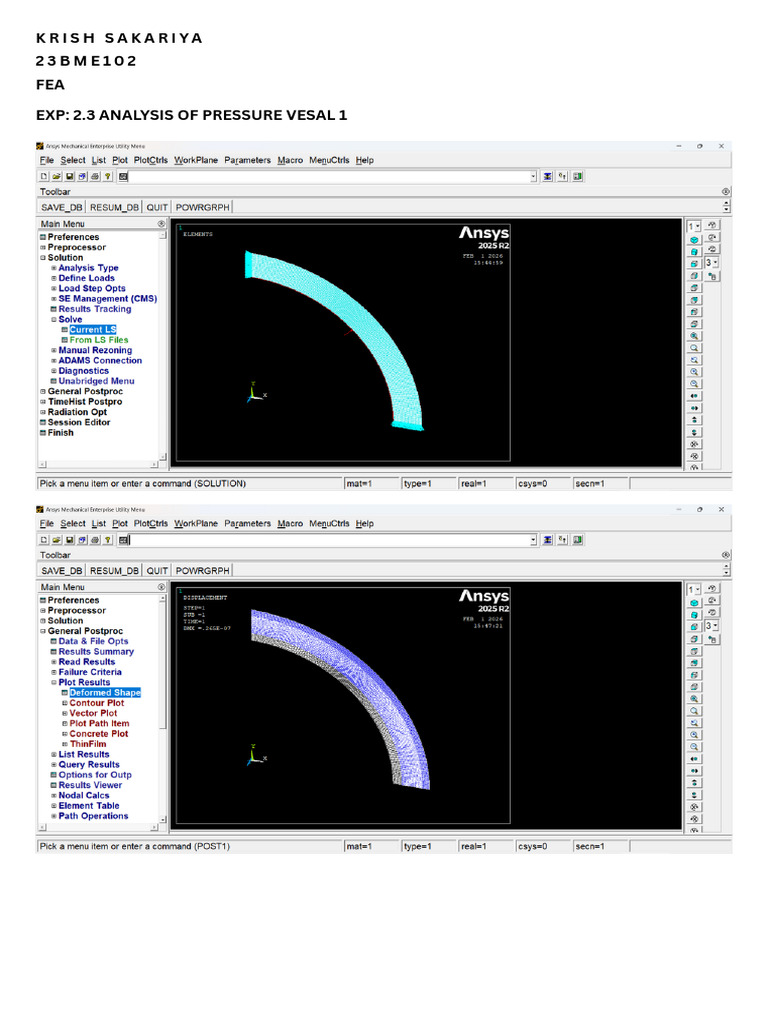Screen dimensions: 768x1024
Task: Select Front View icon in top window
Action: tap(694, 264)
